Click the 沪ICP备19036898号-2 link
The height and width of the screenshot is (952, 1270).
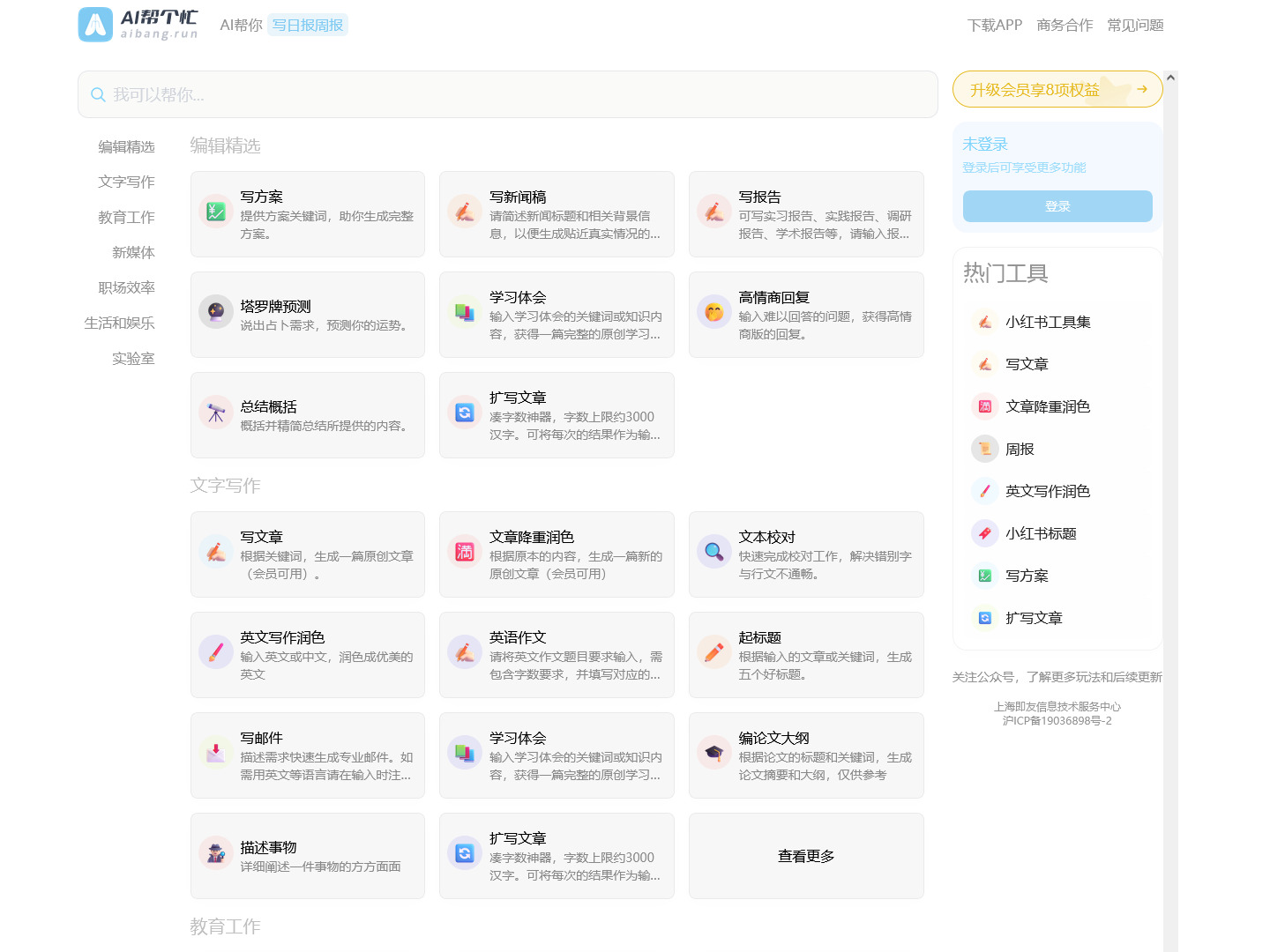1057,720
